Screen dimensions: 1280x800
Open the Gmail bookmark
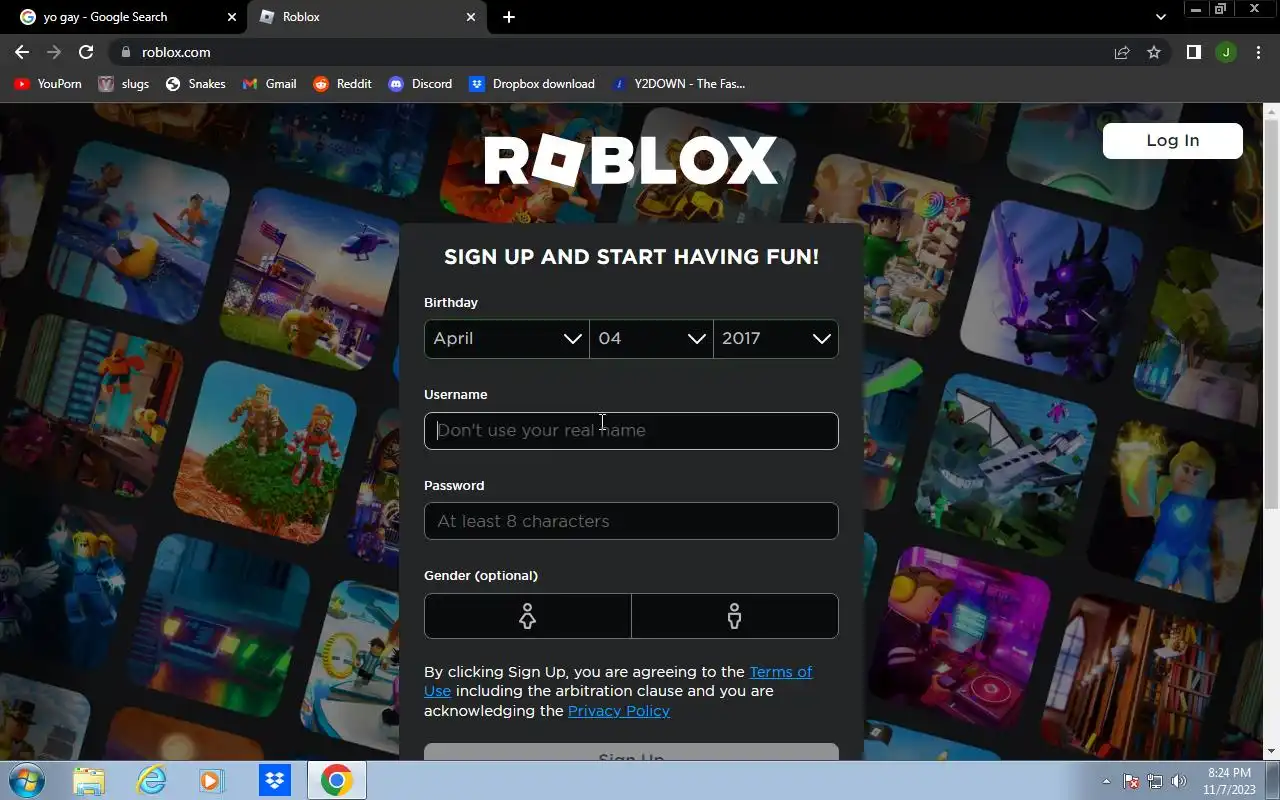pyautogui.click(x=269, y=84)
